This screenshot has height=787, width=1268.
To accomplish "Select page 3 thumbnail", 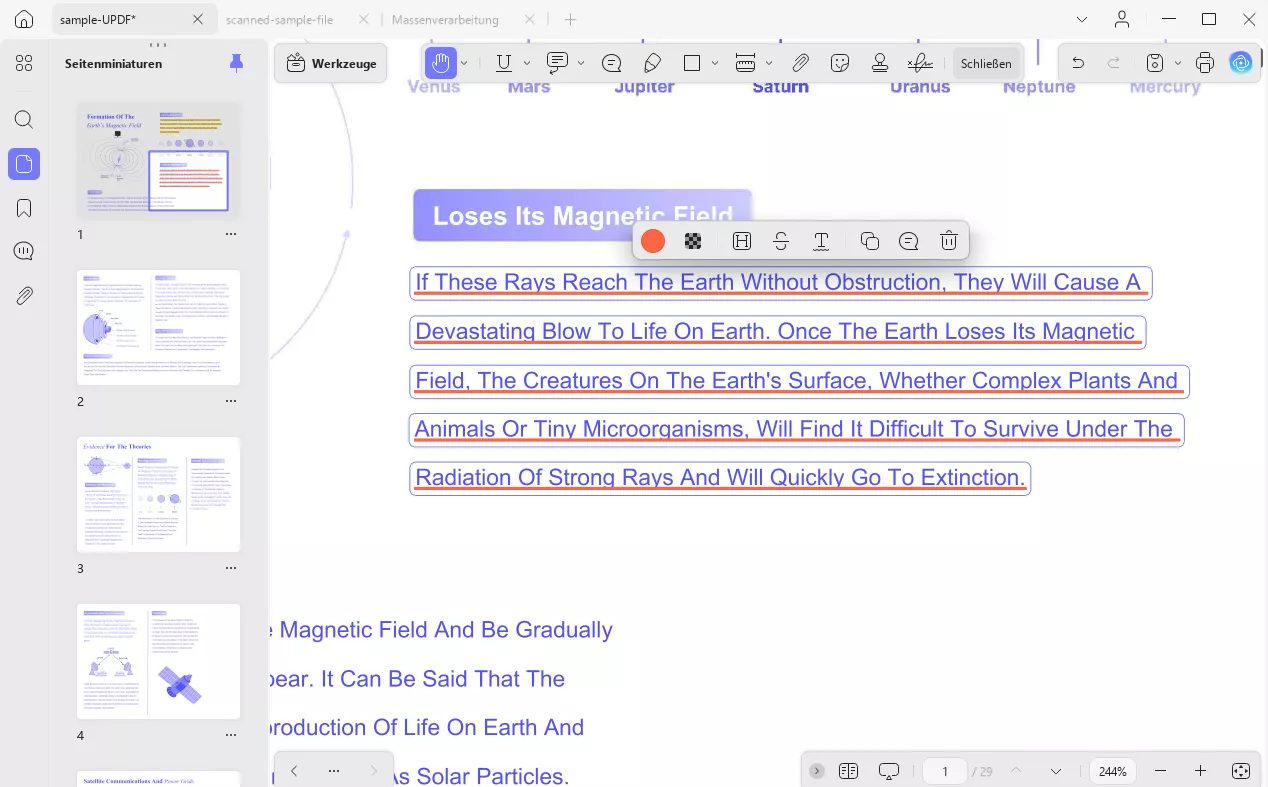I will [159, 494].
